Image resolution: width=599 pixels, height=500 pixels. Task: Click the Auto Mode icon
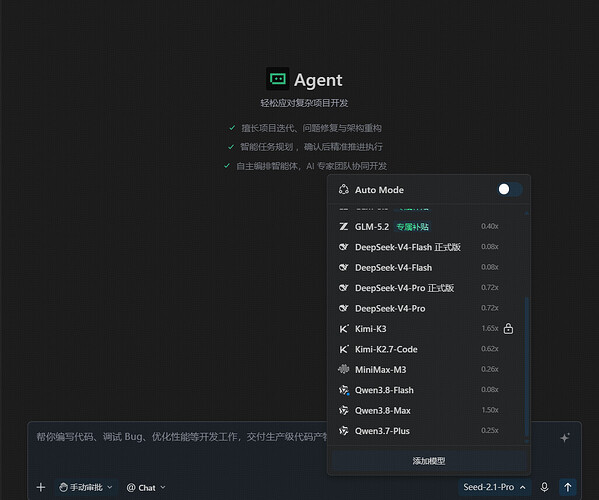click(344, 189)
